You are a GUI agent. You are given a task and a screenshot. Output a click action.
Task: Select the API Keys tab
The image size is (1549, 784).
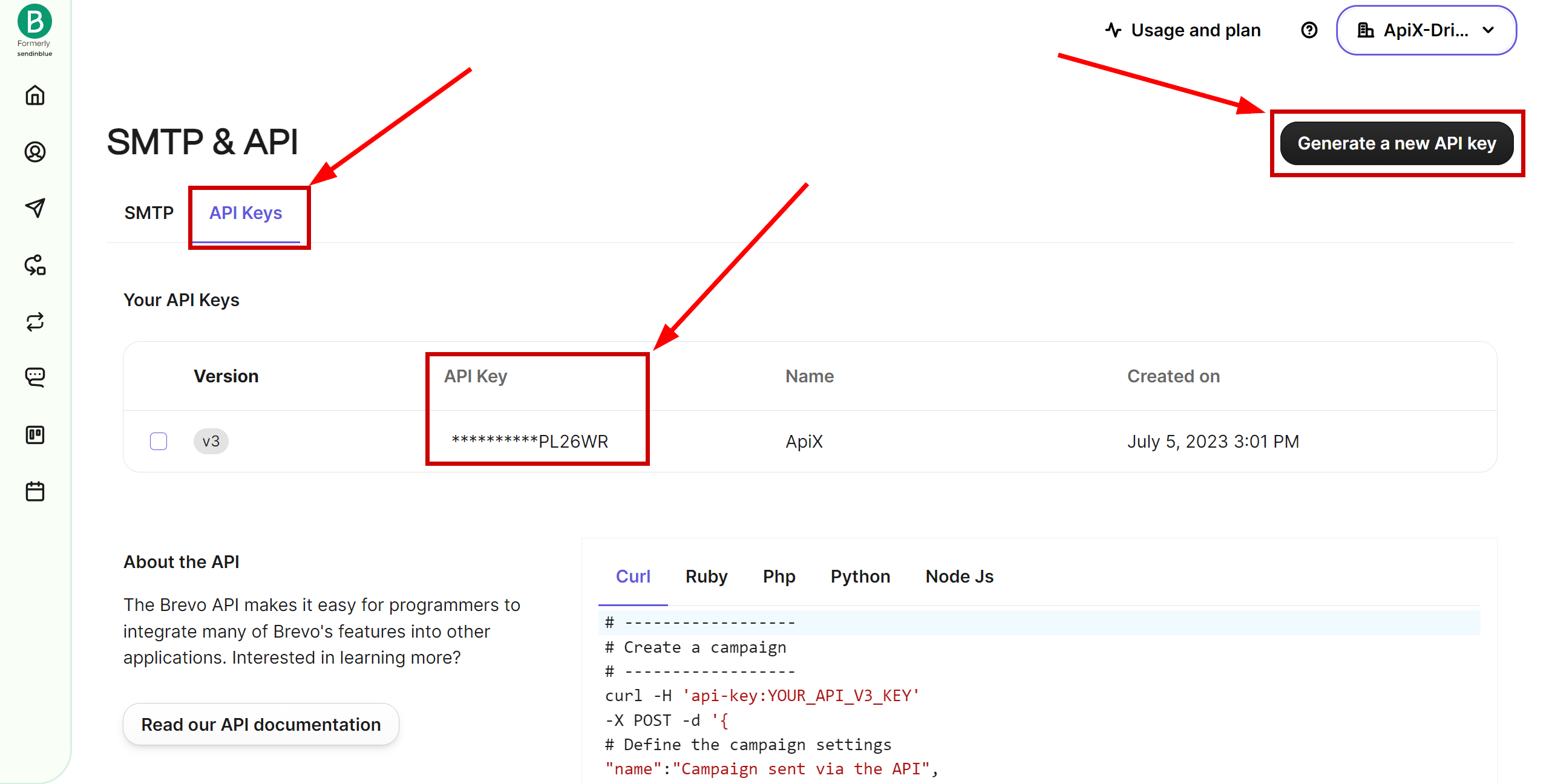tap(246, 213)
